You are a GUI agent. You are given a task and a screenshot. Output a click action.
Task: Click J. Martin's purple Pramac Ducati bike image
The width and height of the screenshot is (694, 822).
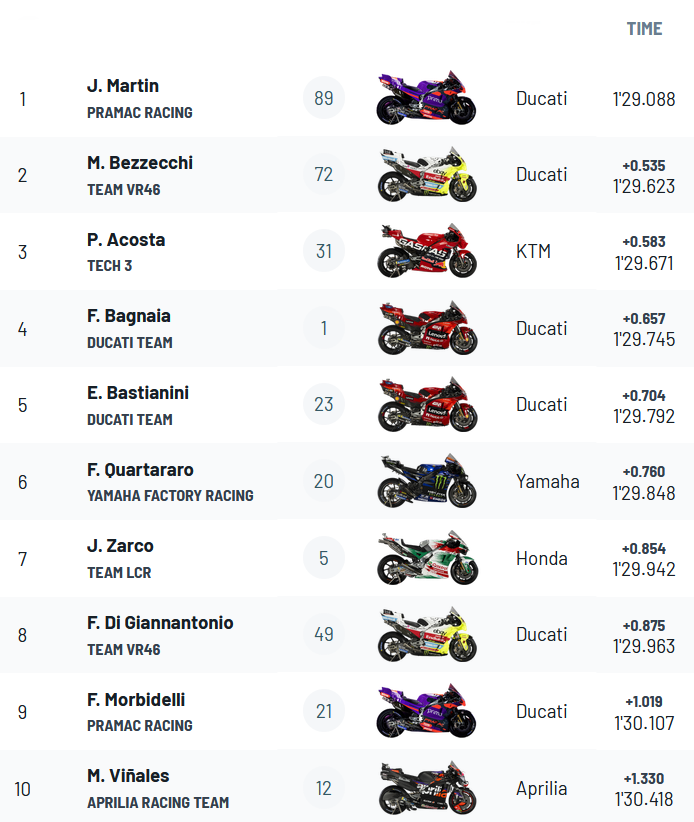coord(426,98)
